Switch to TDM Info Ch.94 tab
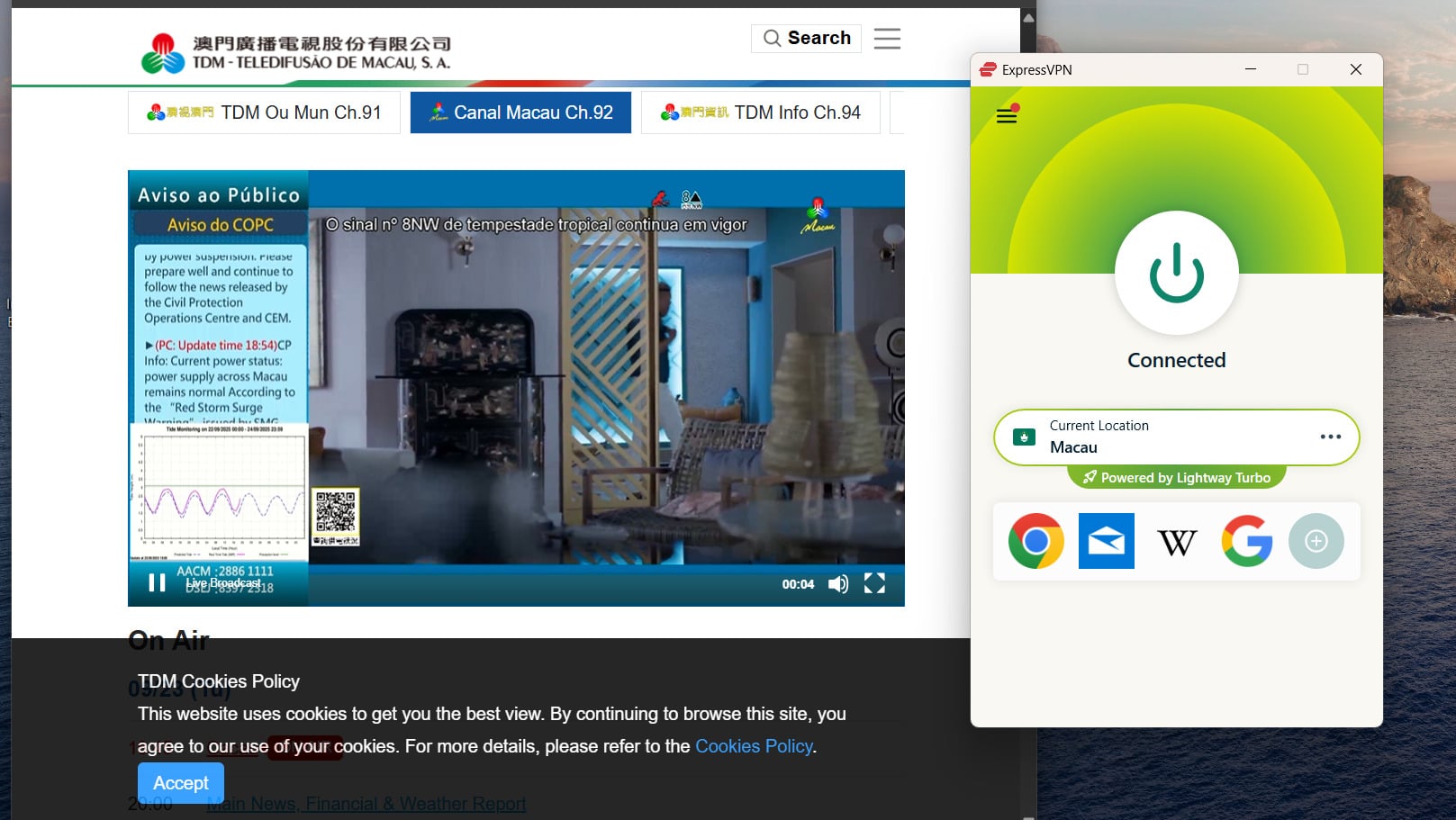1456x820 pixels. [761, 112]
